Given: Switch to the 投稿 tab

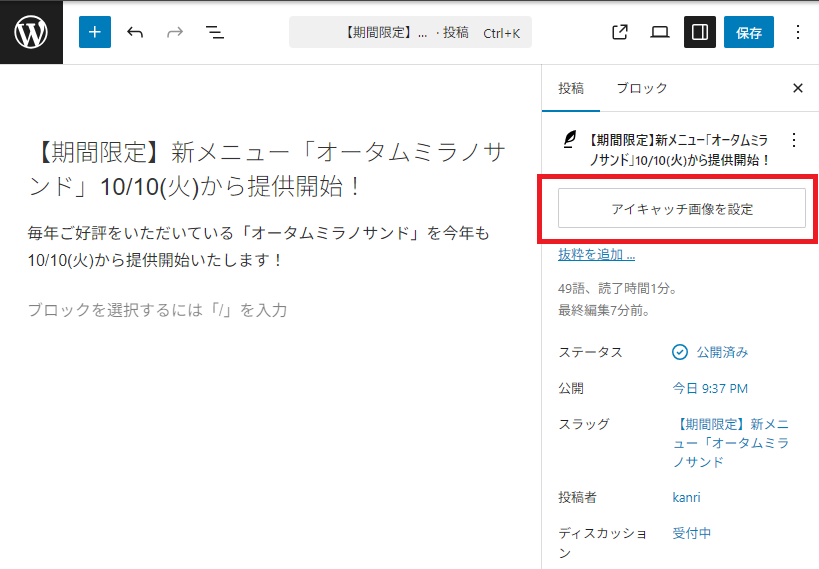Looking at the screenshot, I should (x=571, y=88).
